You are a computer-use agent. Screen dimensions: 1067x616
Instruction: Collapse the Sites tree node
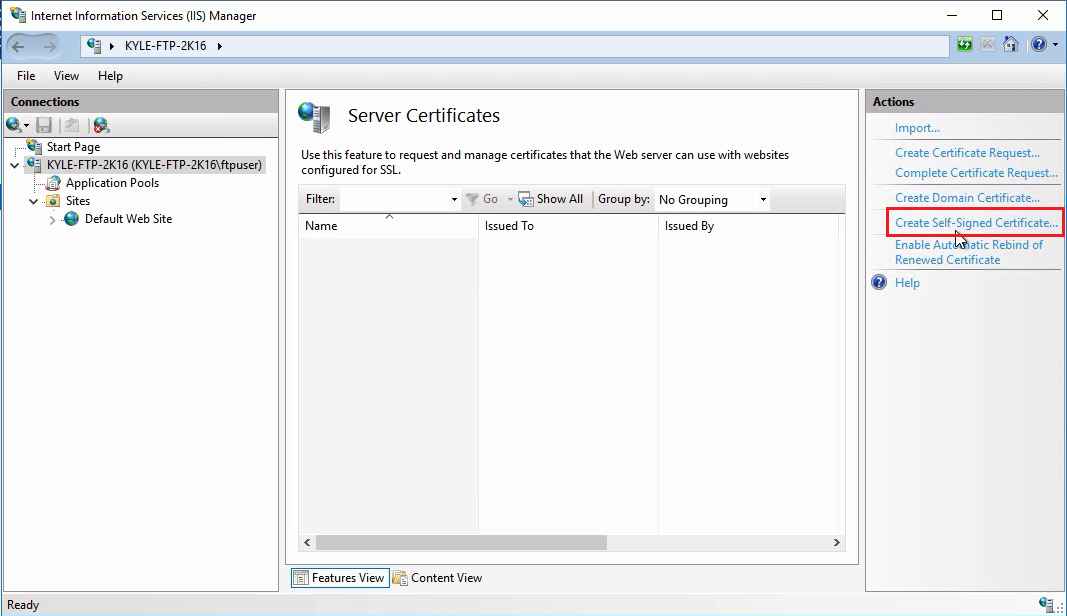pyautogui.click(x=33, y=200)
